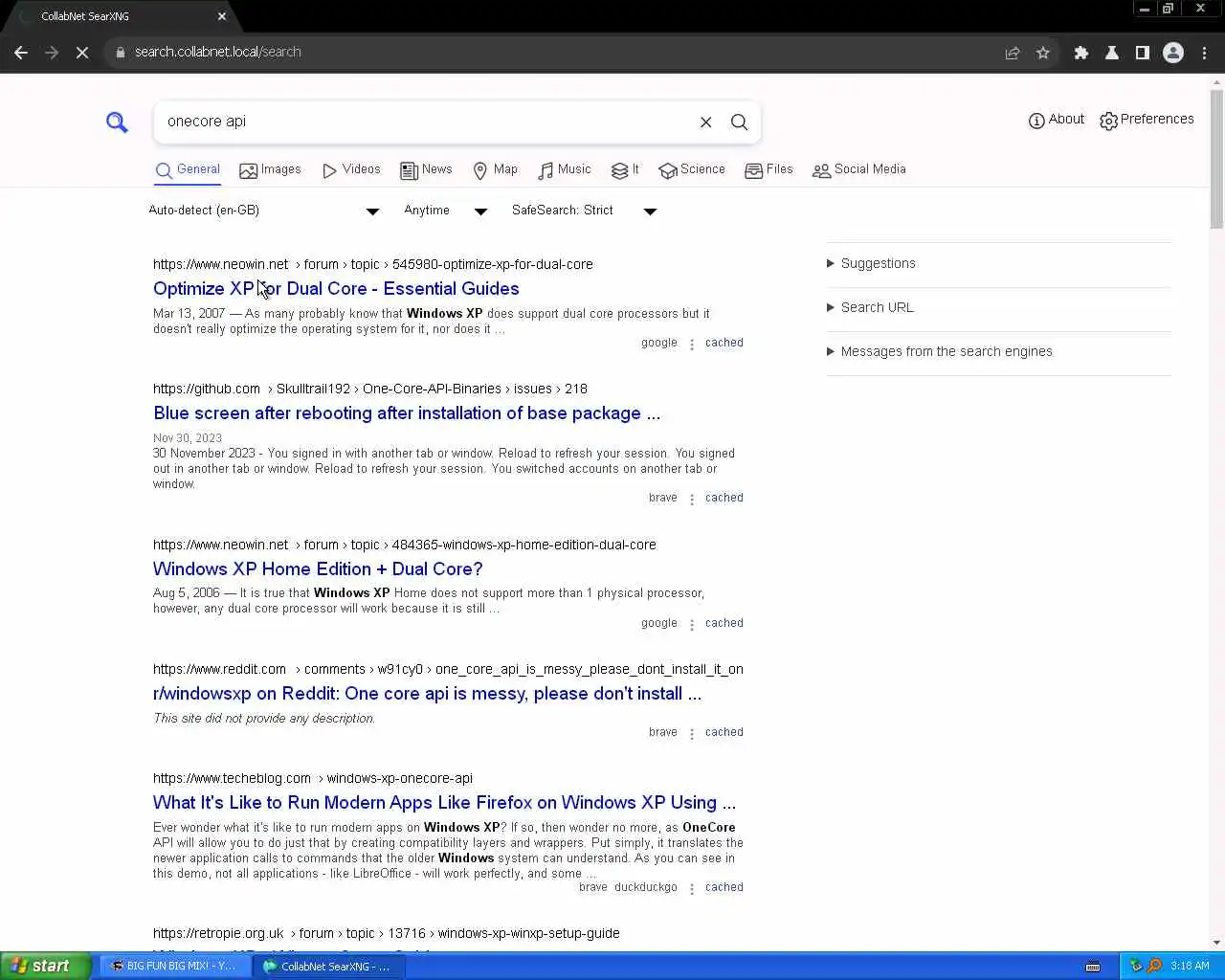
Task: Open the About page
Action: [1056, 120]
